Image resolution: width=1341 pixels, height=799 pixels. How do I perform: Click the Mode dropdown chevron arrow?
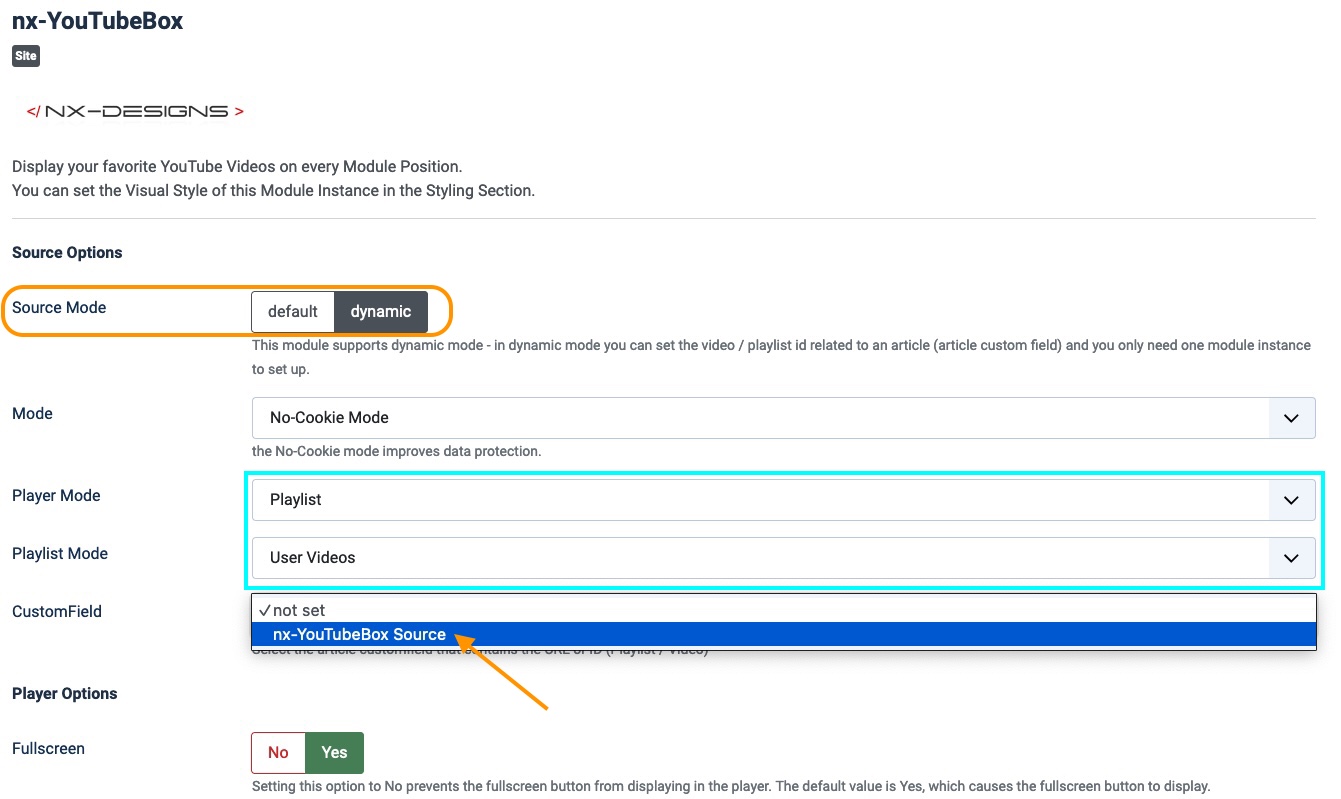click(1291, 418)
